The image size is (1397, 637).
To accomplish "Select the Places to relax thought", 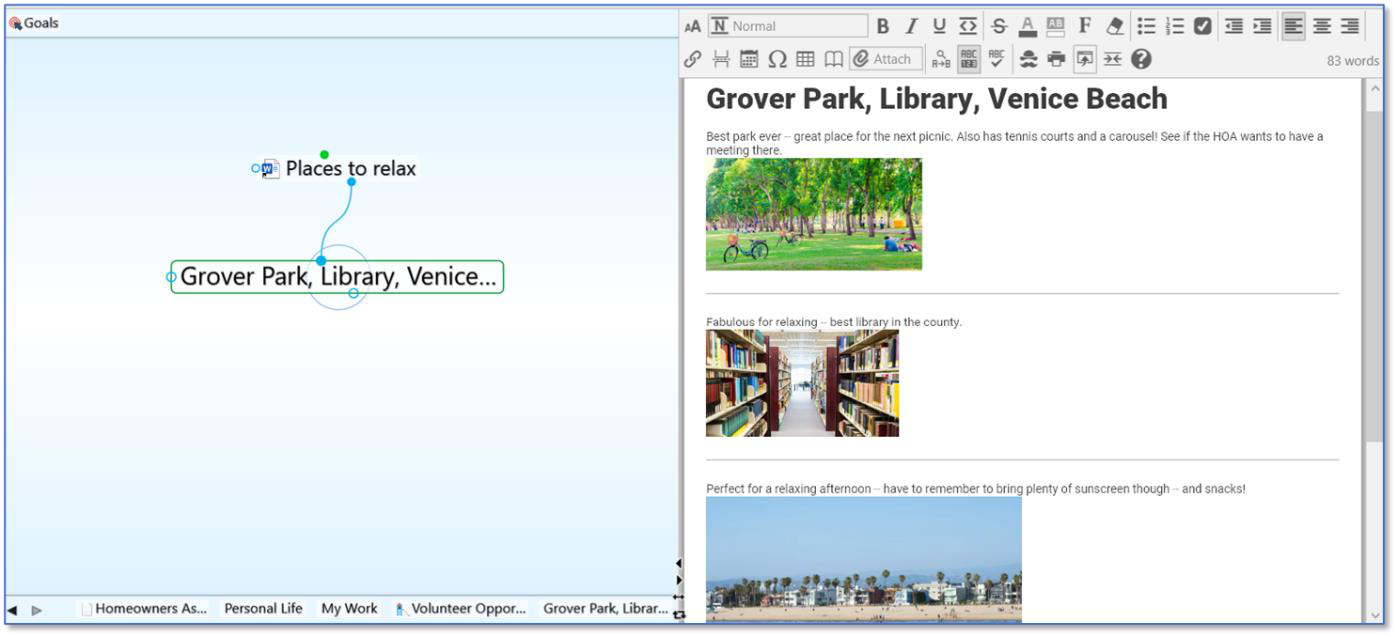I will coord(350,169).
